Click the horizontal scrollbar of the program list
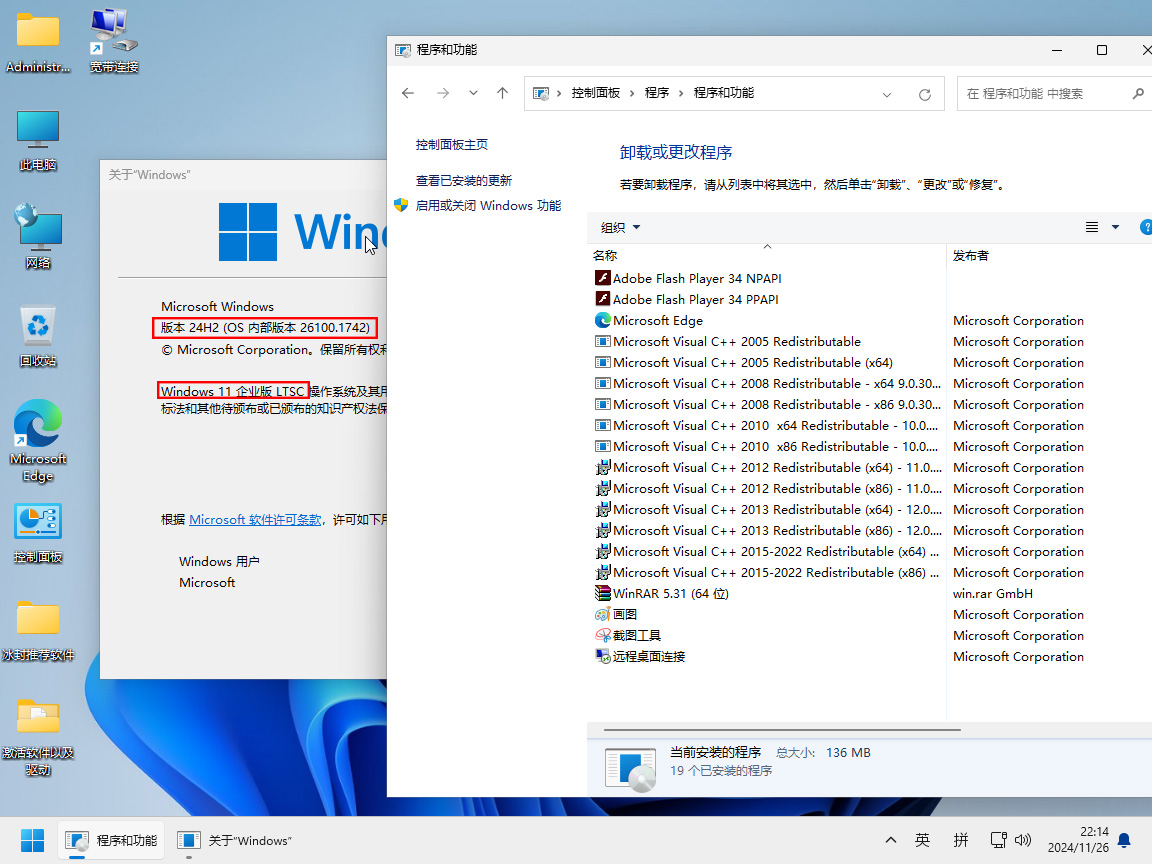 pos(782,730)
